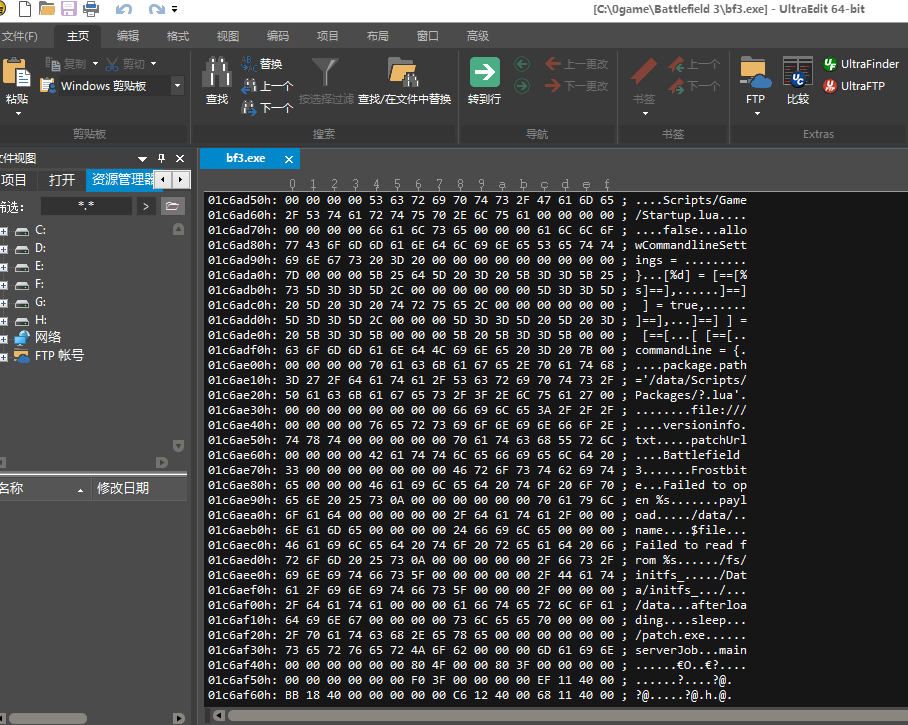Go to previous change (上一更改)

pos(577,64)
